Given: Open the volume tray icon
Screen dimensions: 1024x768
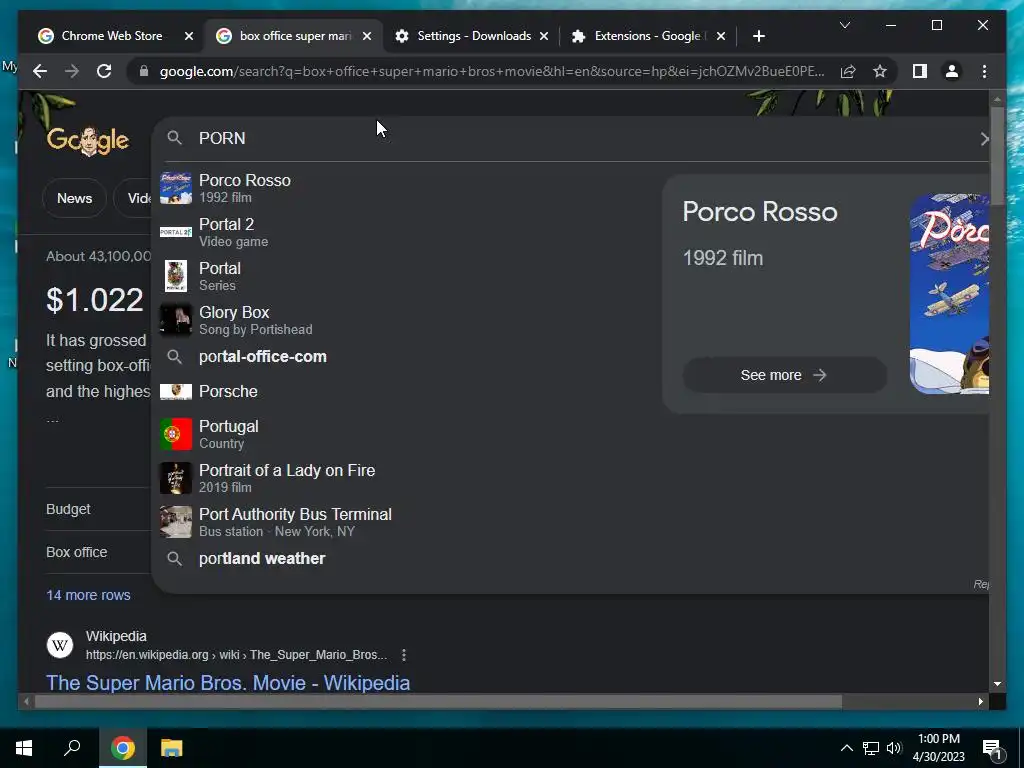Looking at the screenshot, I should click(x=894, y=748).
